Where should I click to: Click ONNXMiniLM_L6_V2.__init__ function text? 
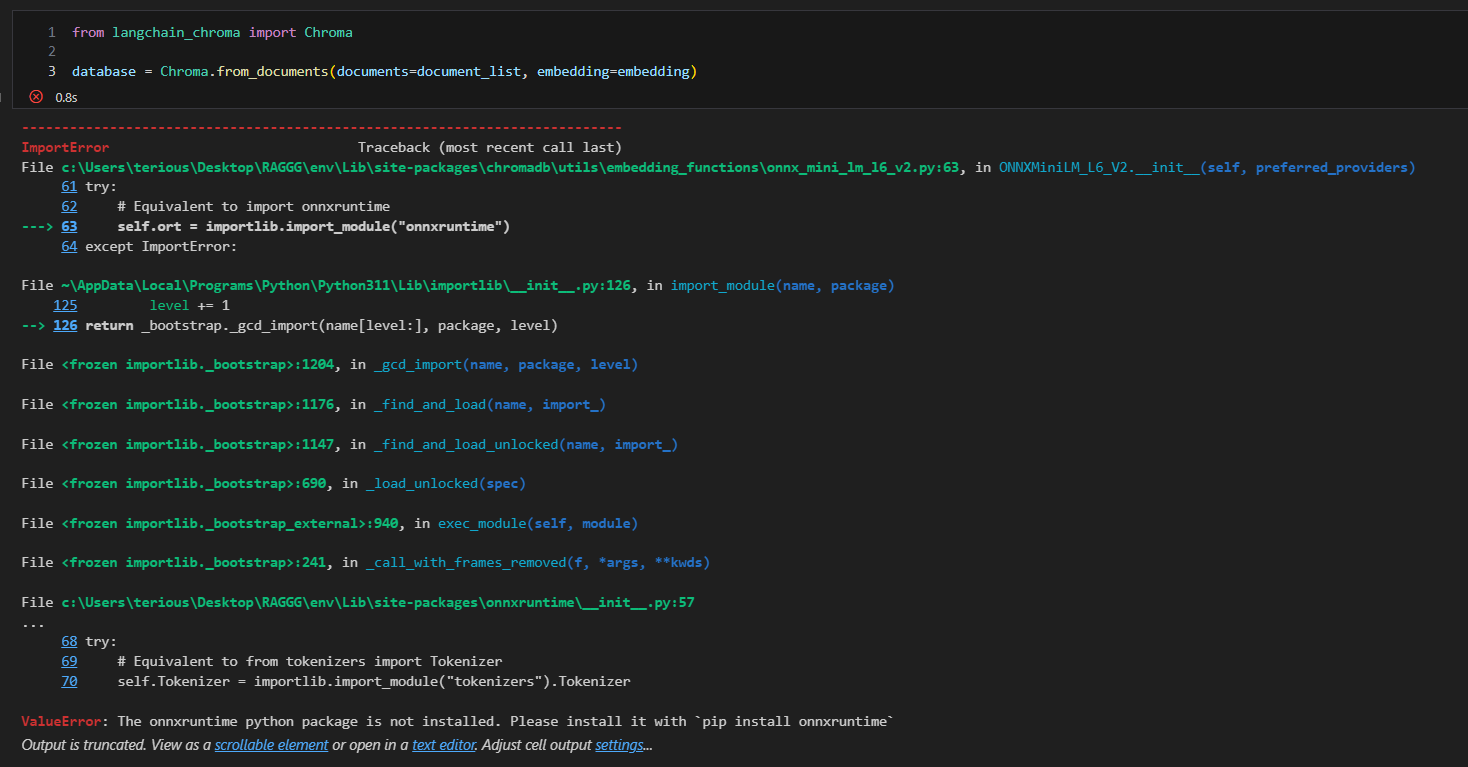click(x=1207, y=167)
